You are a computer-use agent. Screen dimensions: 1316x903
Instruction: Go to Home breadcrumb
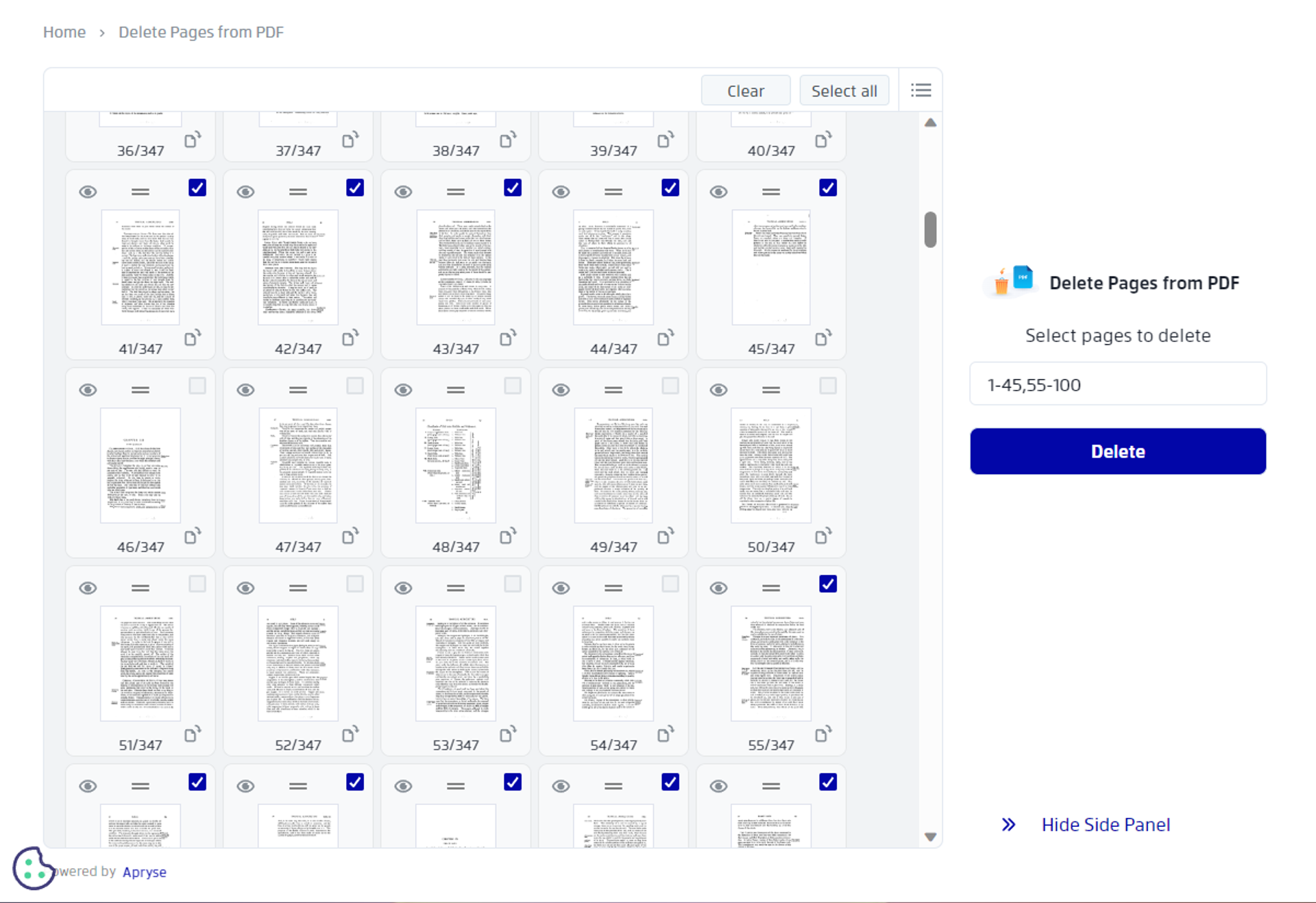pos(64,32)
